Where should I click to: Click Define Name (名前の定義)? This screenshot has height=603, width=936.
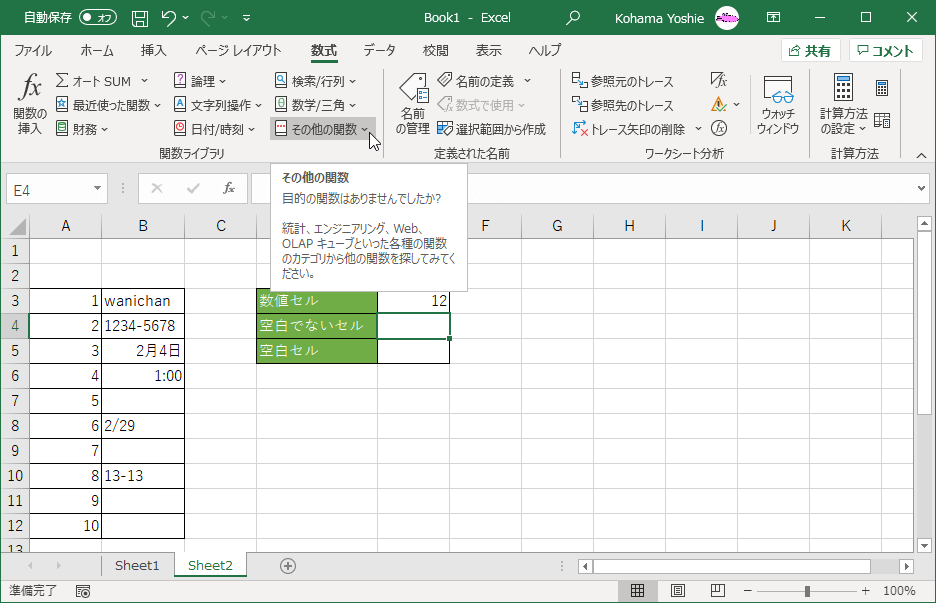click(x=476, y=81)
